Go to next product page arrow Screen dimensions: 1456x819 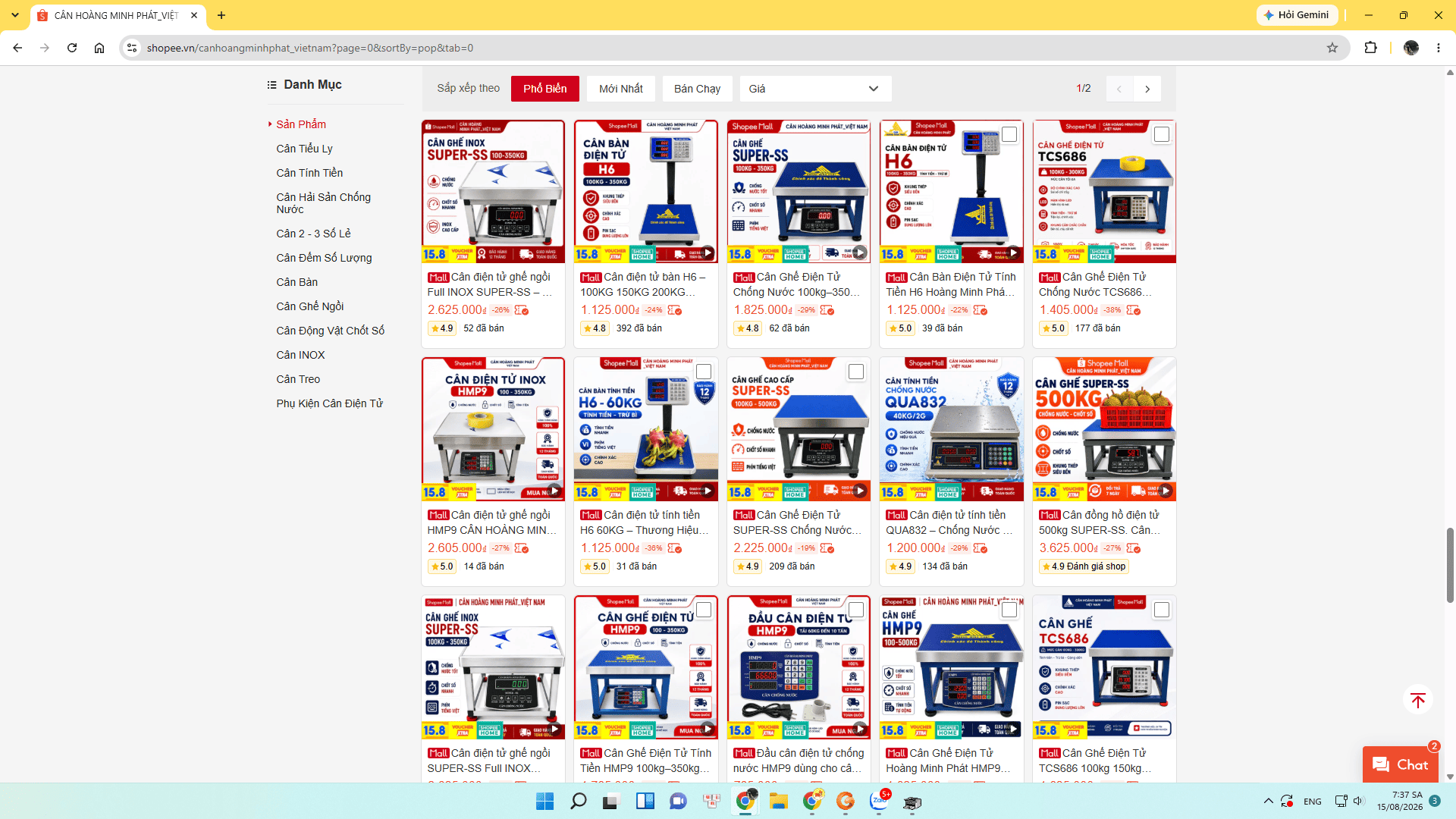pos(1147,89)
